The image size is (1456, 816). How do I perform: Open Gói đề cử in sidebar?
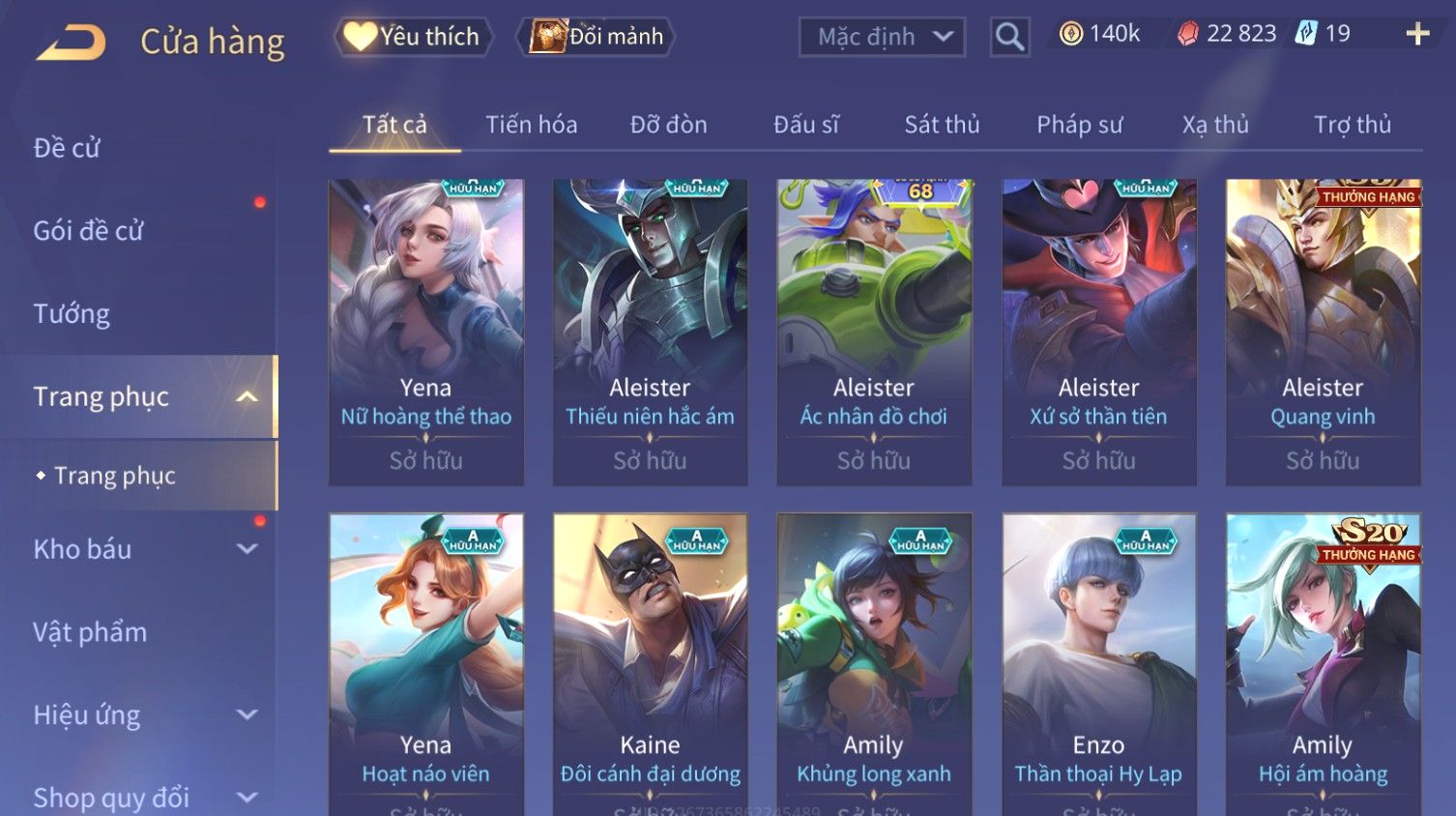88,230
